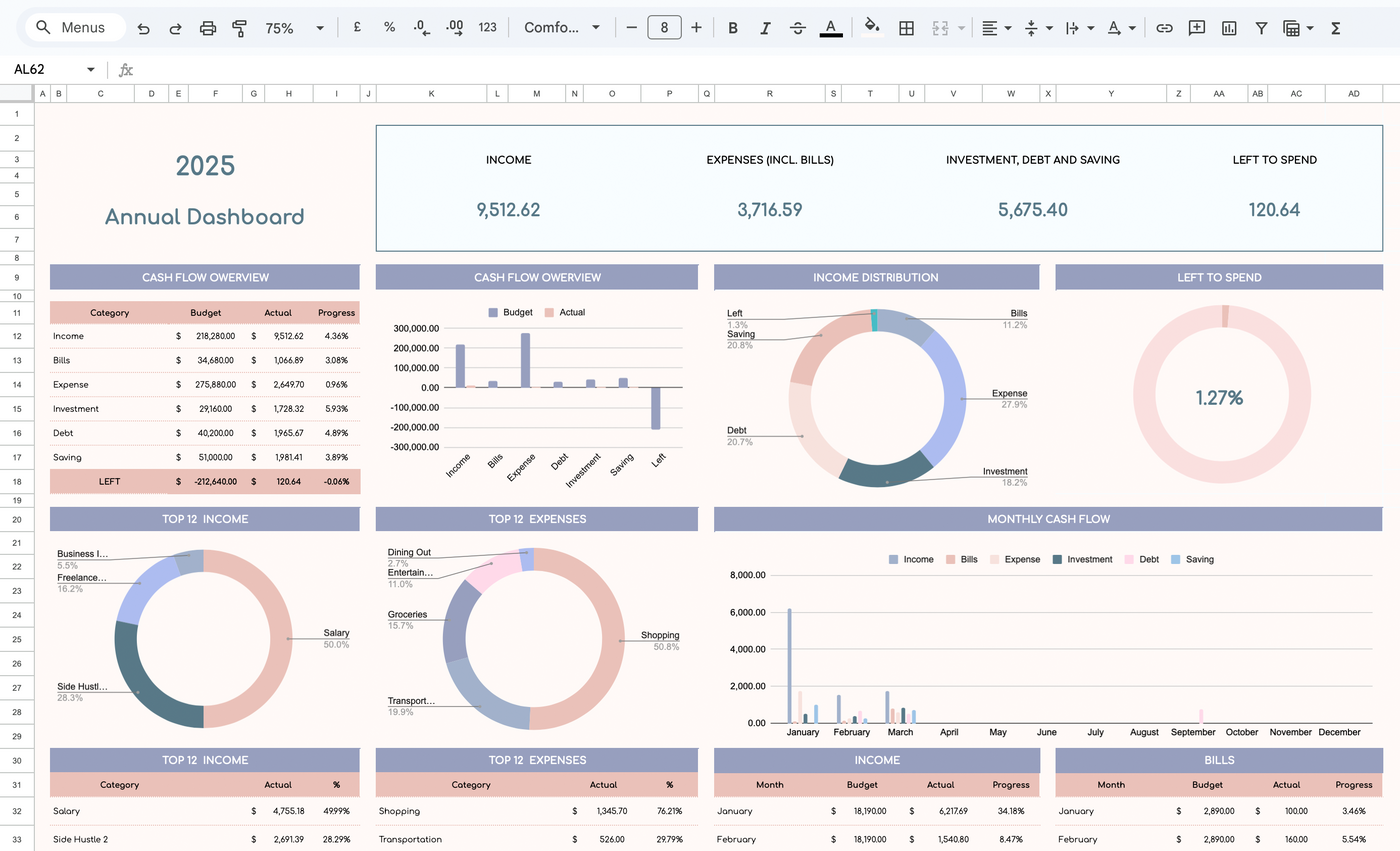This screenshot has height=851, width=1400.
Task: Insert a link with chain icon
Action: (1164, 28)
